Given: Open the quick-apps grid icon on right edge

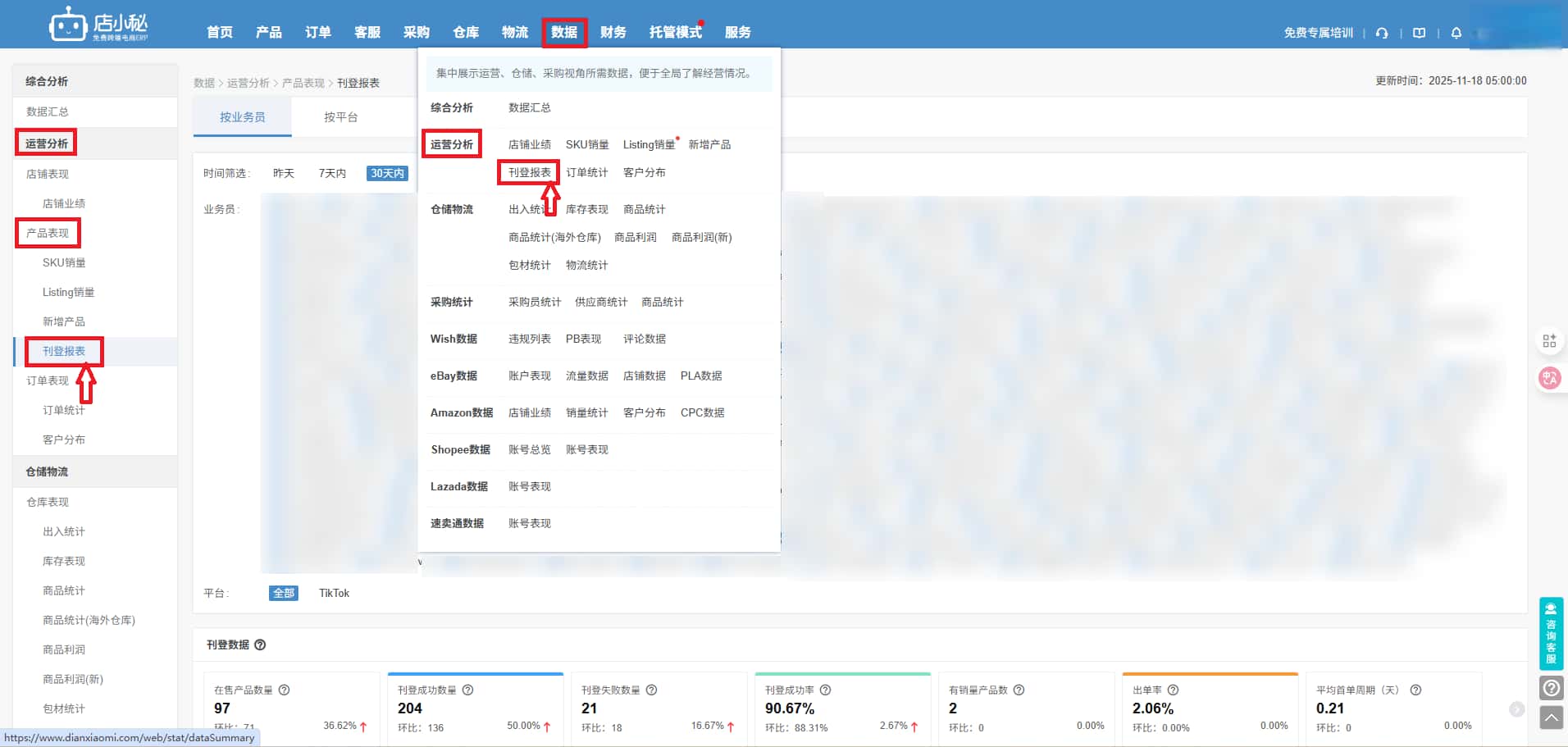Looking at the screenshot, I should point(1549,340).
